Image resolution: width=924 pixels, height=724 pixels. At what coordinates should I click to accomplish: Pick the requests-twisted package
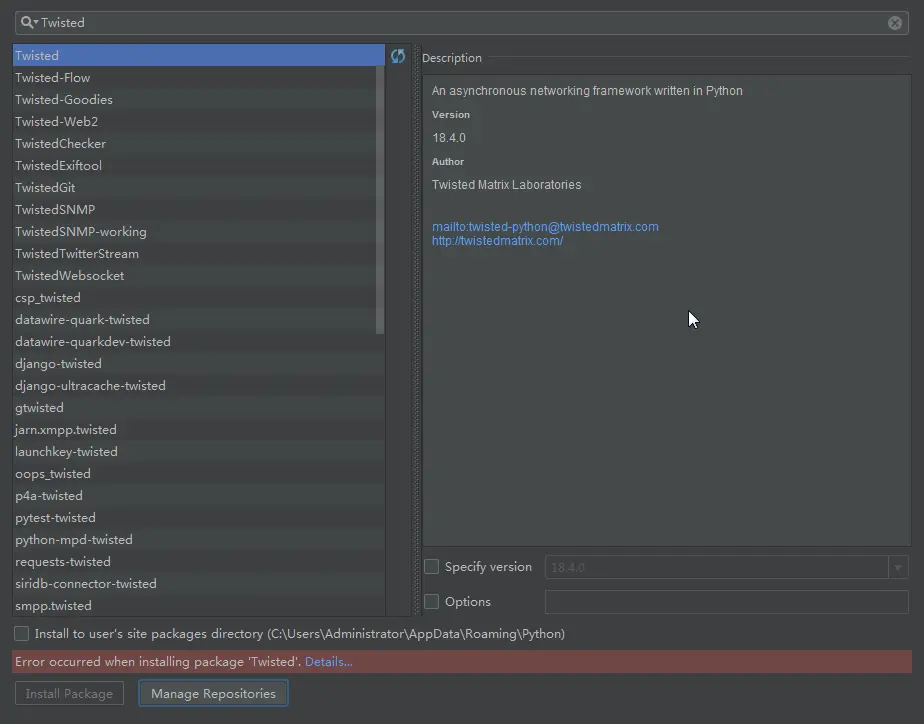199,561
